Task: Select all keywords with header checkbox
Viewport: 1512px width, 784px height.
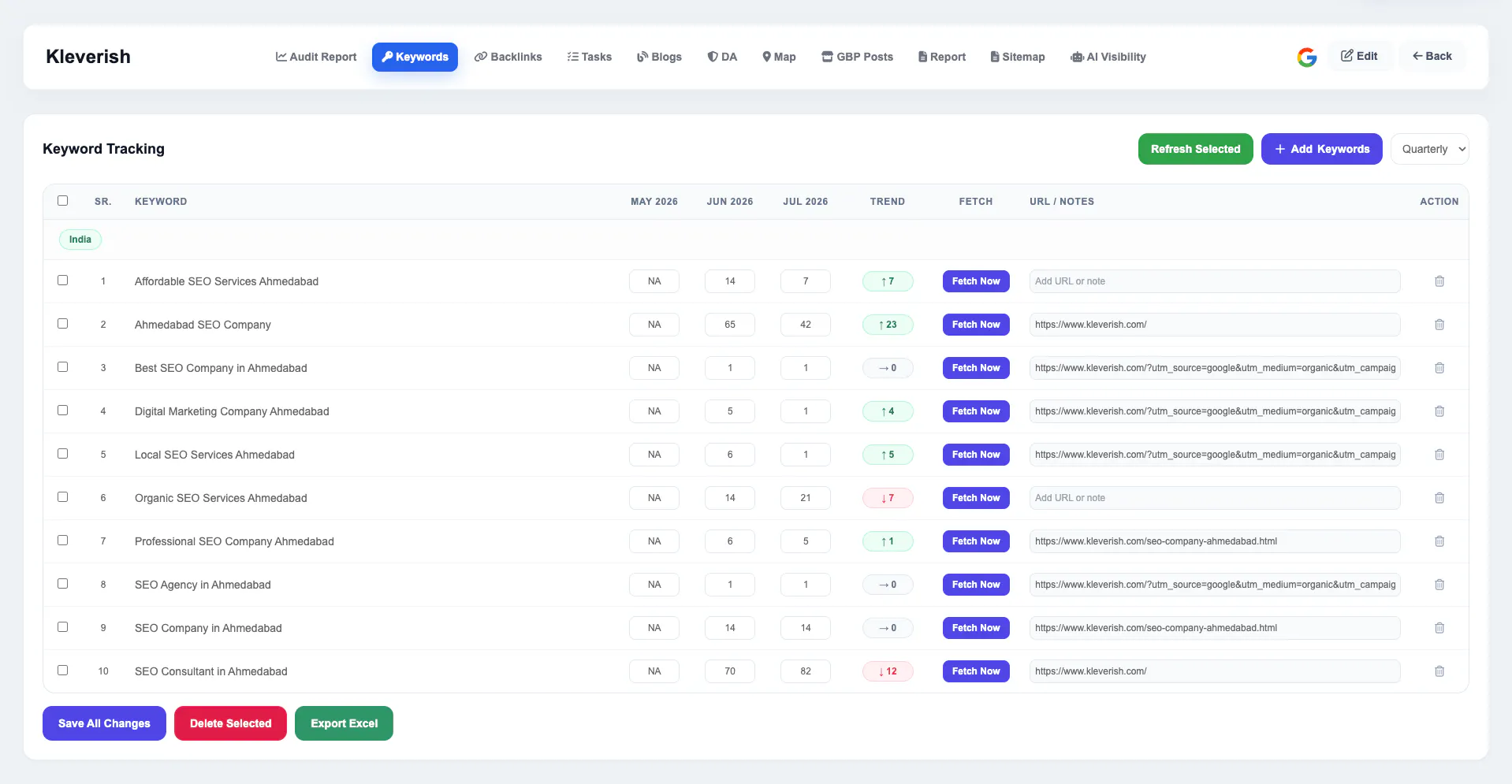Action: pyautogui.click(x=63, y=200)
